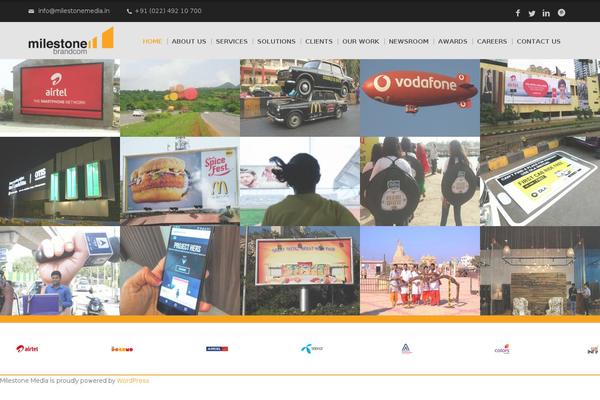600x400 pixels.
Task: Open the night building with green panels photo
Action: tap(60, 181)
